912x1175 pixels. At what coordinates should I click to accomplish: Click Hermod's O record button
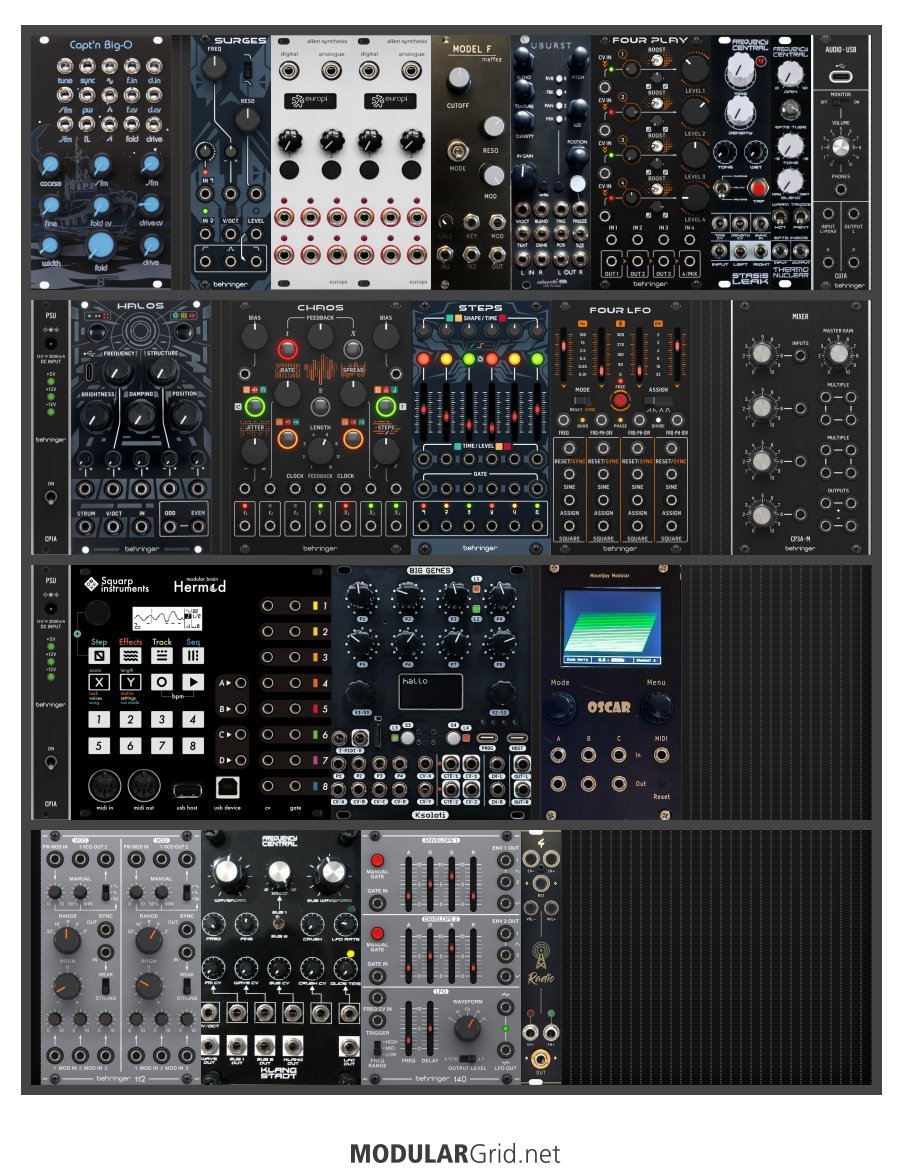(x=161, y=682)
